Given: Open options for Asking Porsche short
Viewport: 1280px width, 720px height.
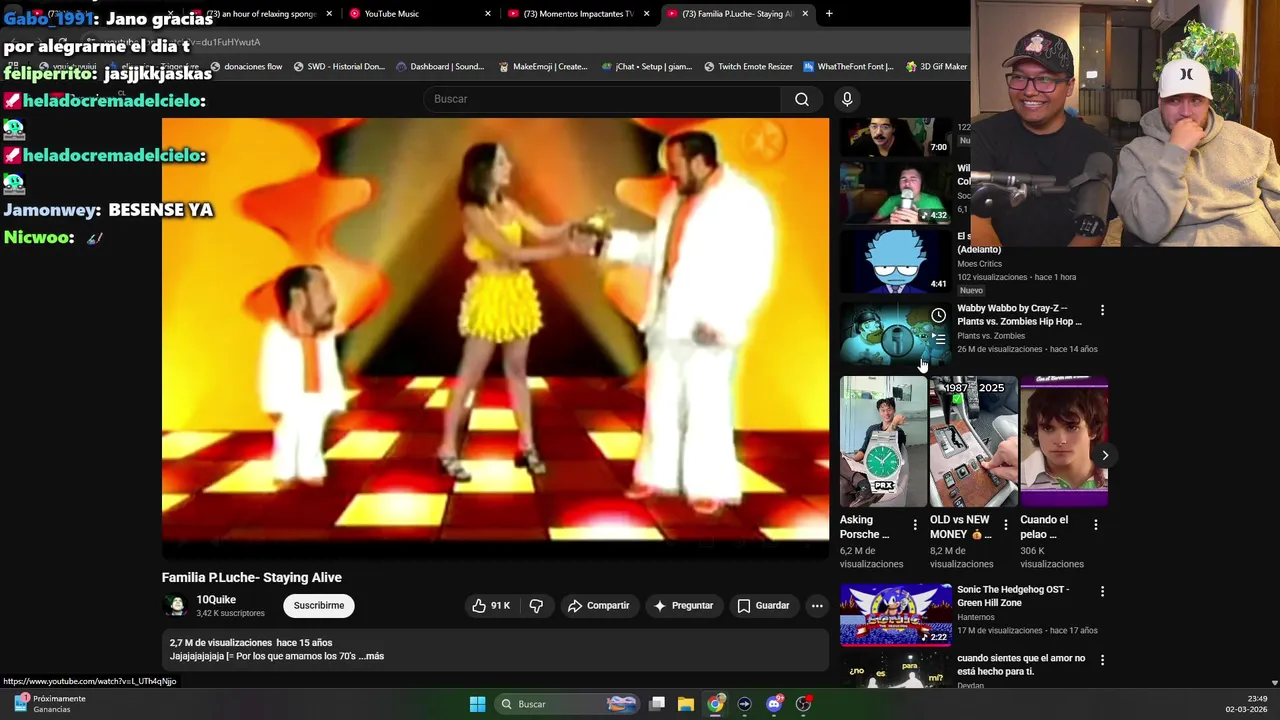Looking at the screenshot, I should pos(915,525).
